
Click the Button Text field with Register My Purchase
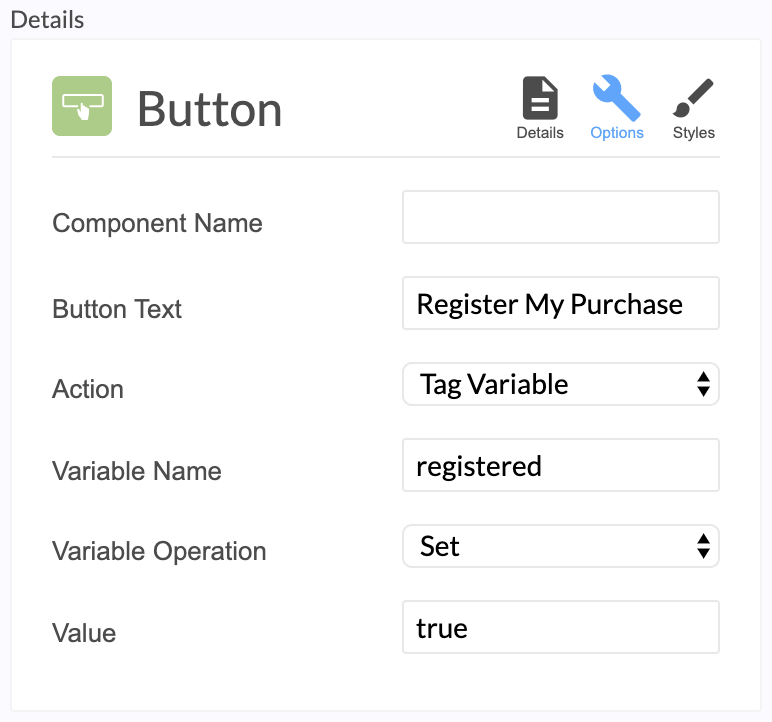point(561,303)
